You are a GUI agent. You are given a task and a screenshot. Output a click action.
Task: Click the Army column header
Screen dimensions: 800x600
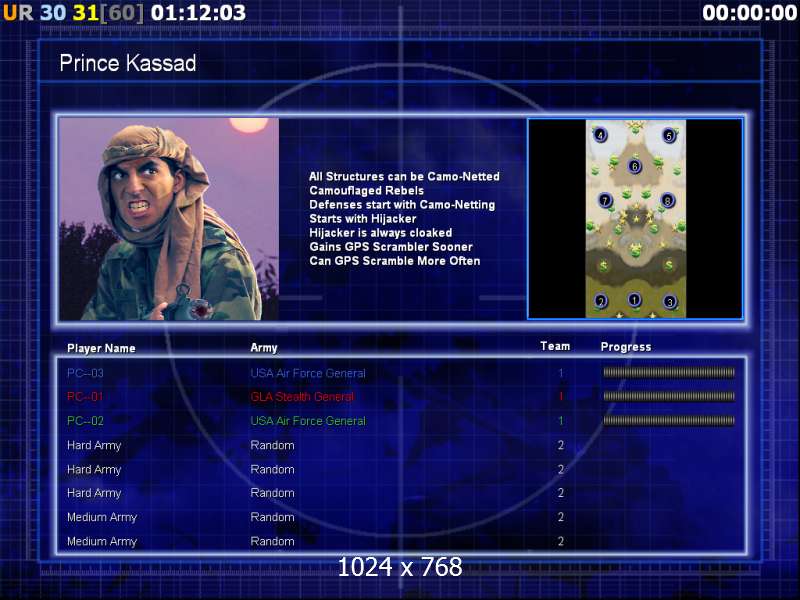pos(264,347)
